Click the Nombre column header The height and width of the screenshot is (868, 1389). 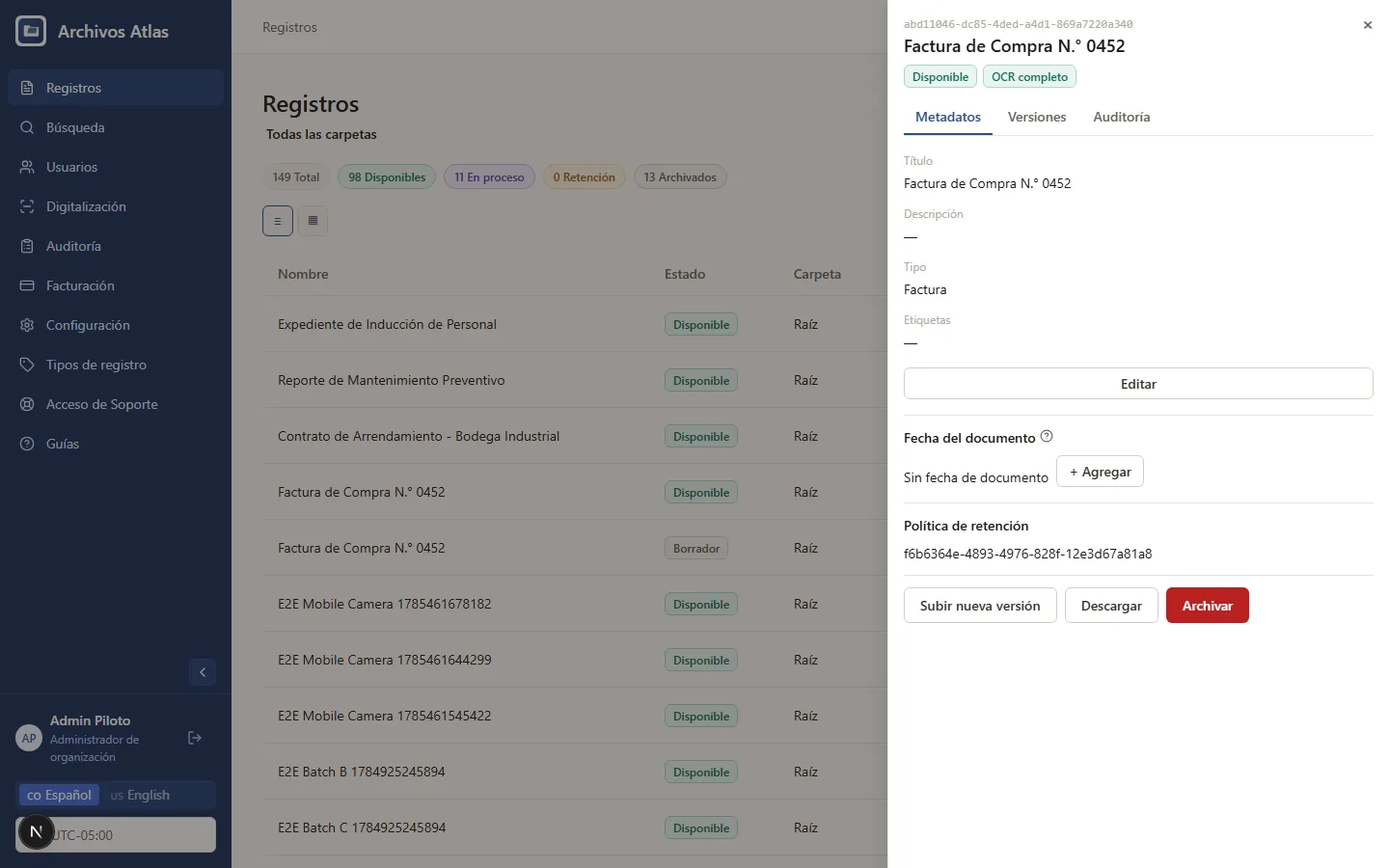pyautogui.click(x=303, y=274)
